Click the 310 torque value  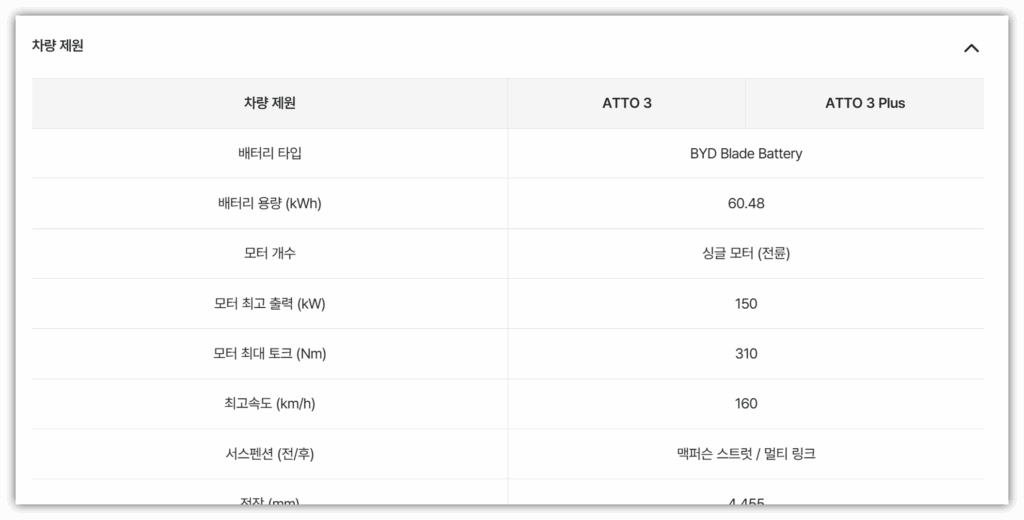(x=746, y=354)
